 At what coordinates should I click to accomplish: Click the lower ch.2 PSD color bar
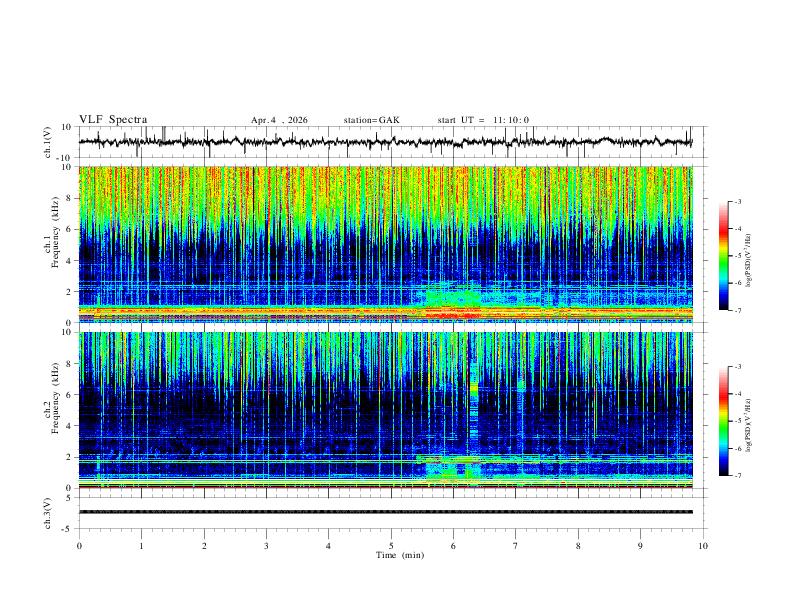pos(724,421)
